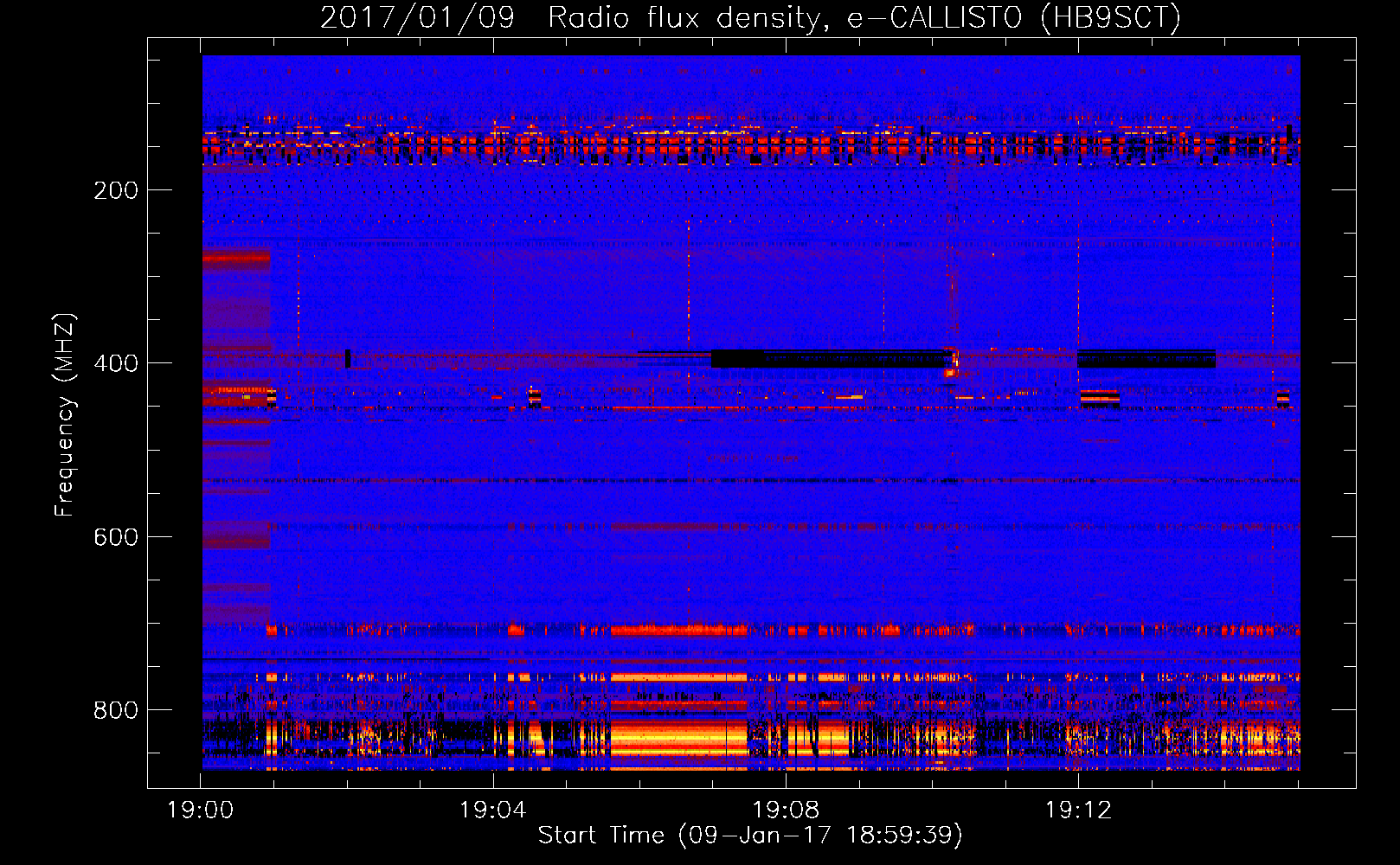Select the 800 frequency tick label
Screen dimensions: 1400x865
116,710
